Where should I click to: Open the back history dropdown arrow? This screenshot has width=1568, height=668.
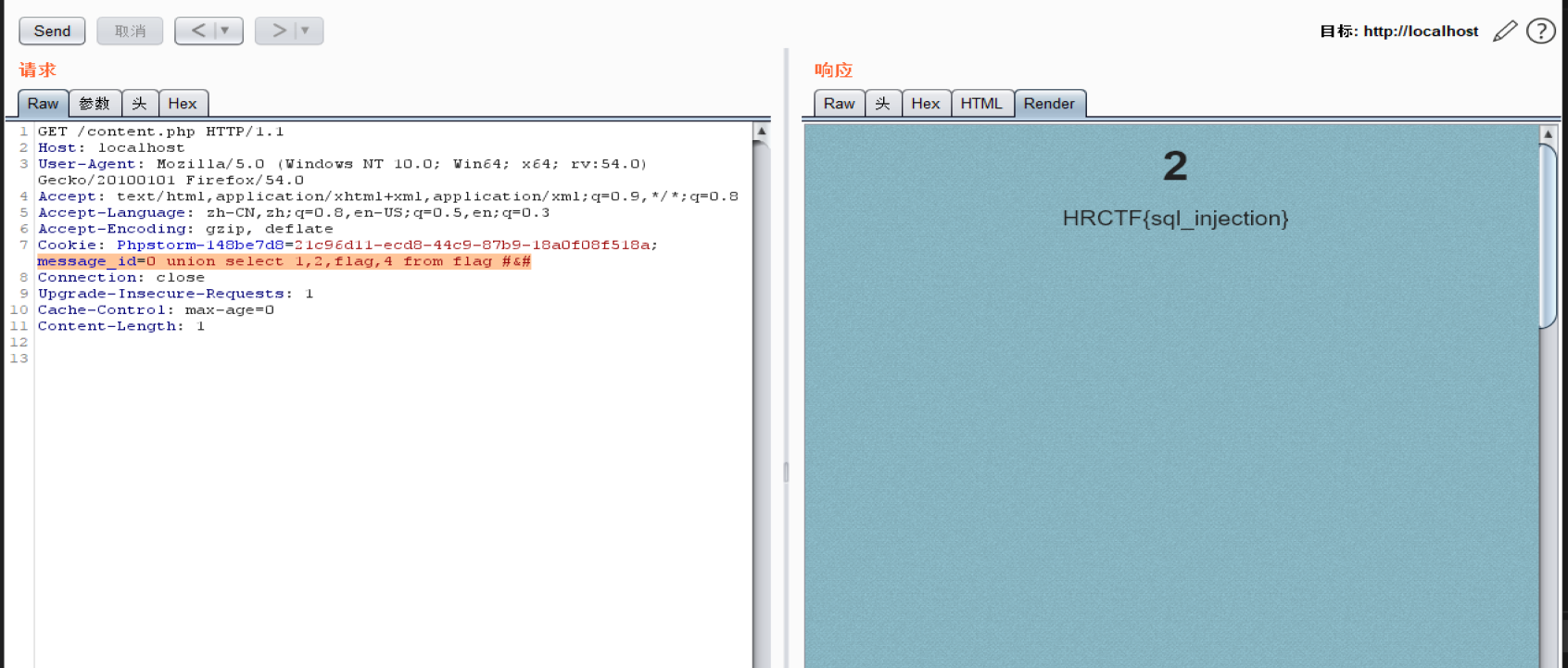[226, 31]
